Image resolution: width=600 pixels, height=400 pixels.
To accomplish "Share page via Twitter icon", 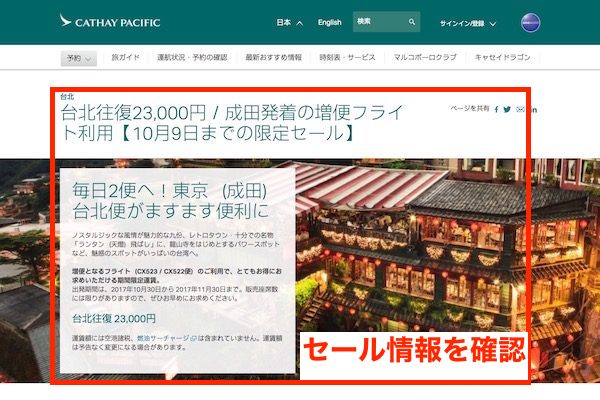I will point(507,109).
